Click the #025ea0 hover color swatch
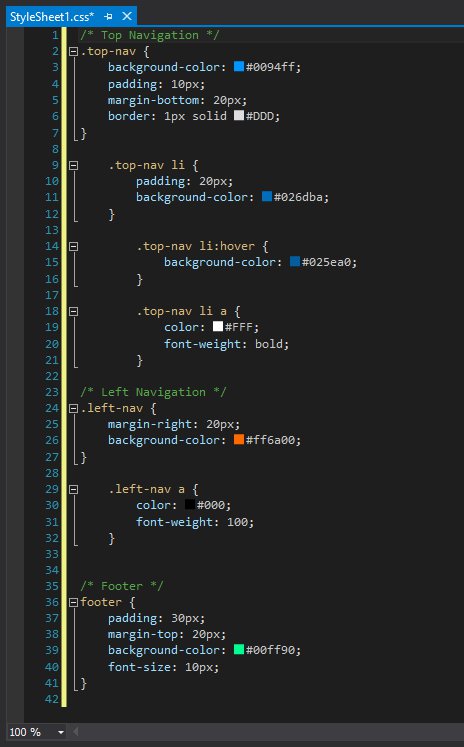 295,261
